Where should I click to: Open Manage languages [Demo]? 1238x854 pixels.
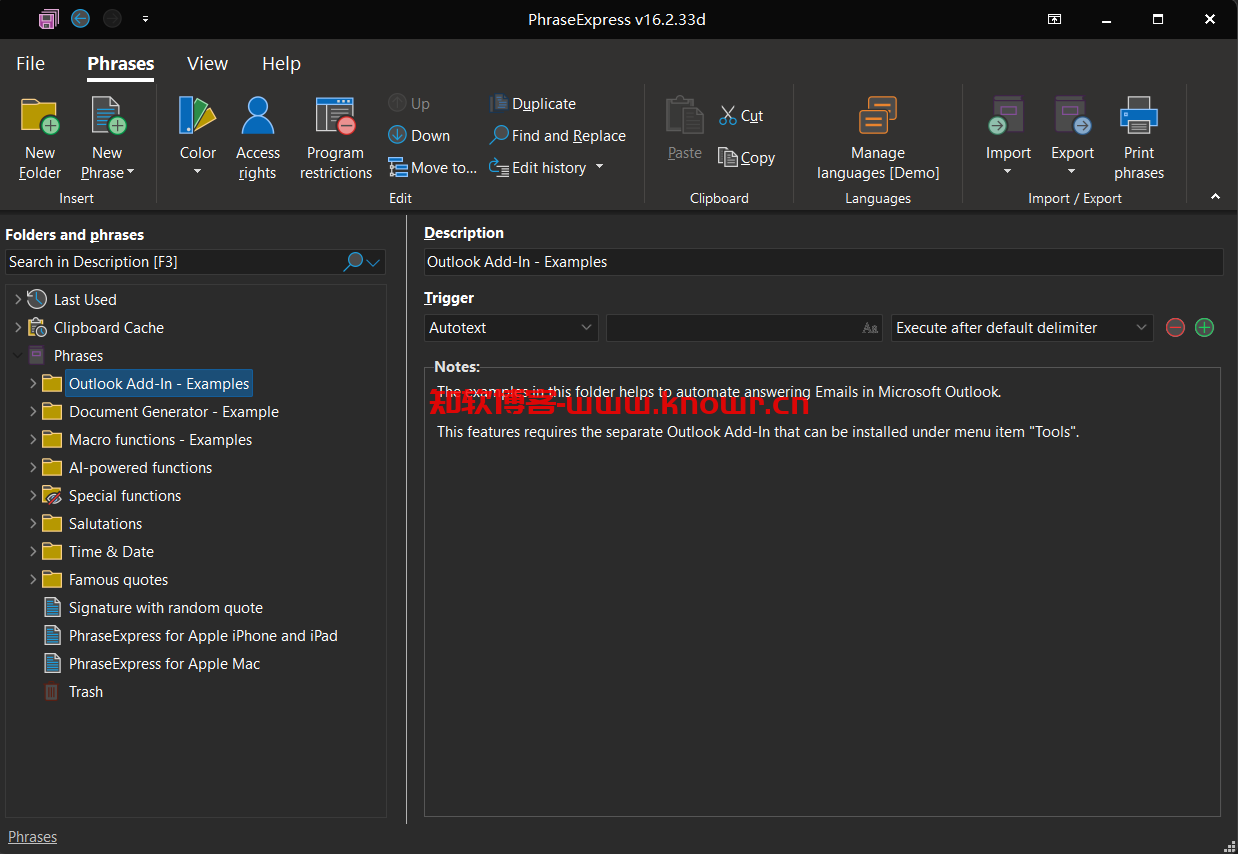coord(878,138)
